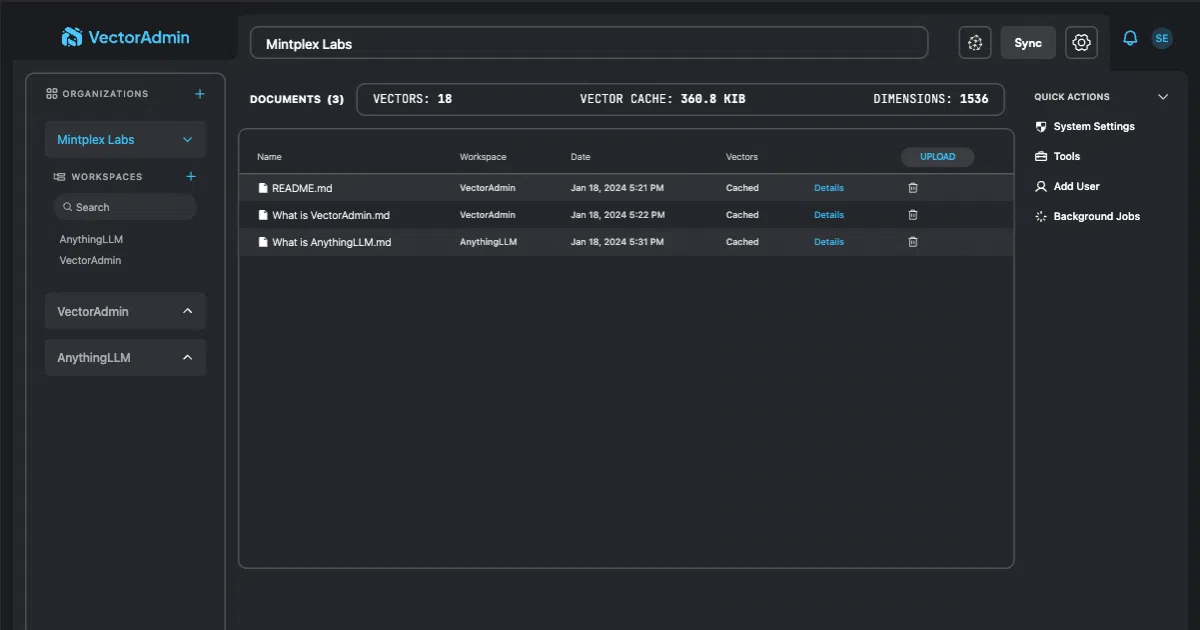
Task: Open the notifications bell
Action: coord(1130,39)
